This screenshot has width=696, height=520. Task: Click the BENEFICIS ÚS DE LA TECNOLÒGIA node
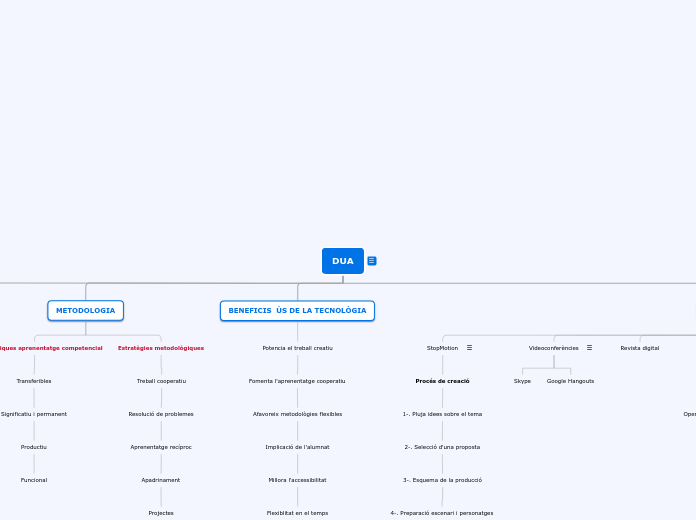click(297, 311)
